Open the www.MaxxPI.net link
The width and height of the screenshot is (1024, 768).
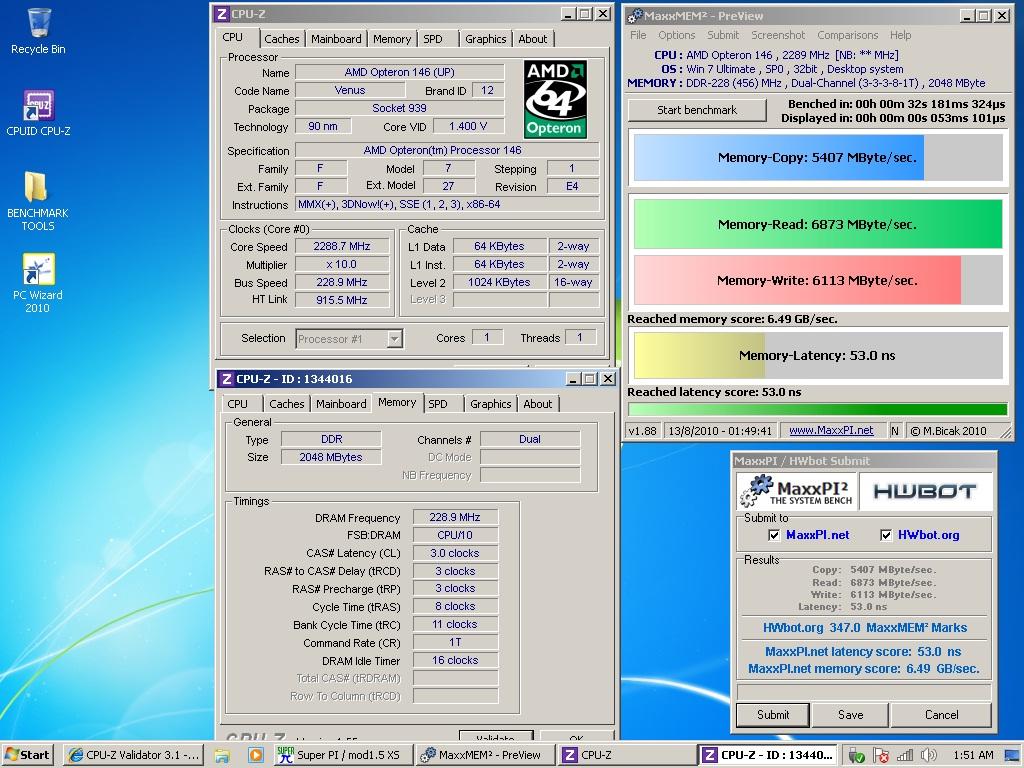pos(831,430)
